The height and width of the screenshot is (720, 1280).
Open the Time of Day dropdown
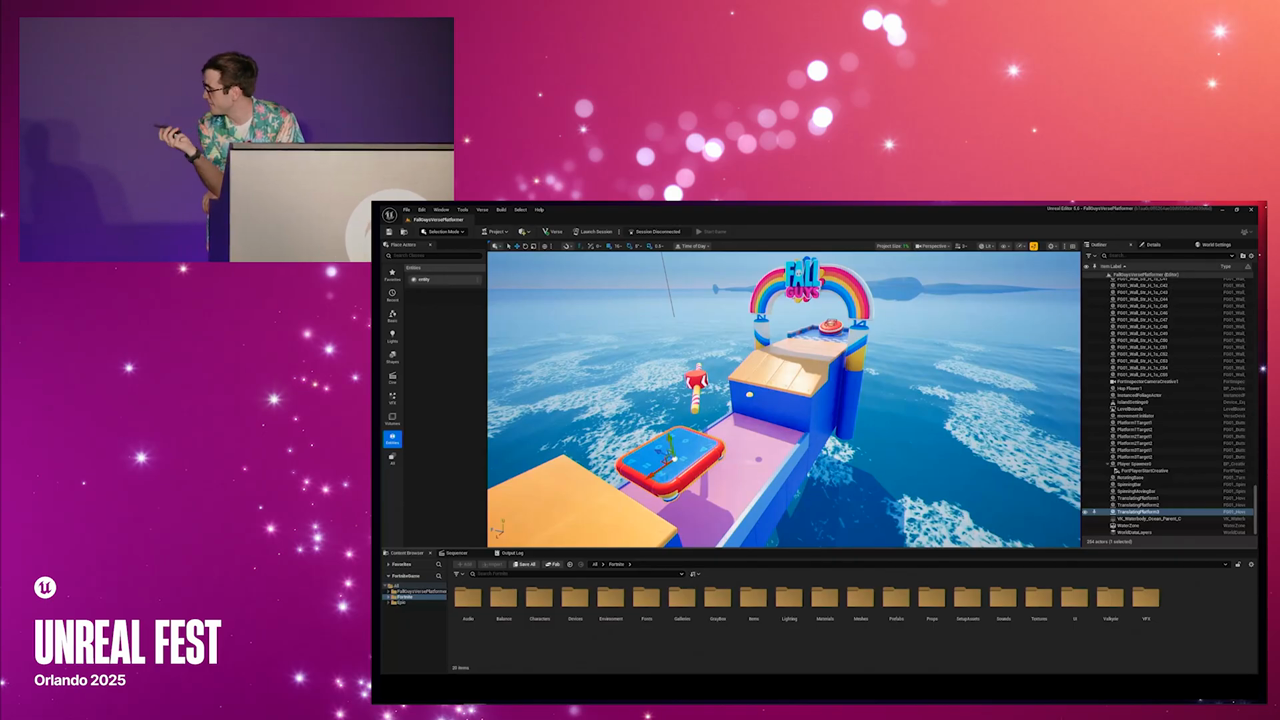(x=692, y=246)
